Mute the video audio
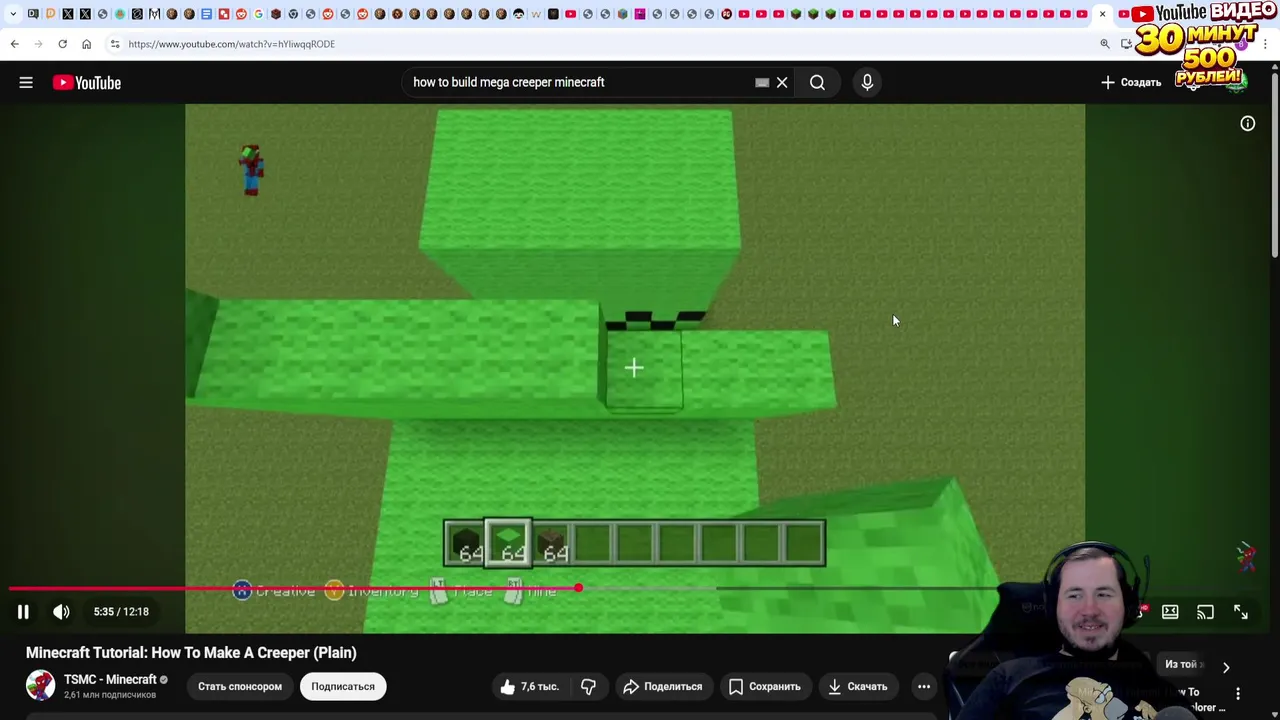 (61, 612)
